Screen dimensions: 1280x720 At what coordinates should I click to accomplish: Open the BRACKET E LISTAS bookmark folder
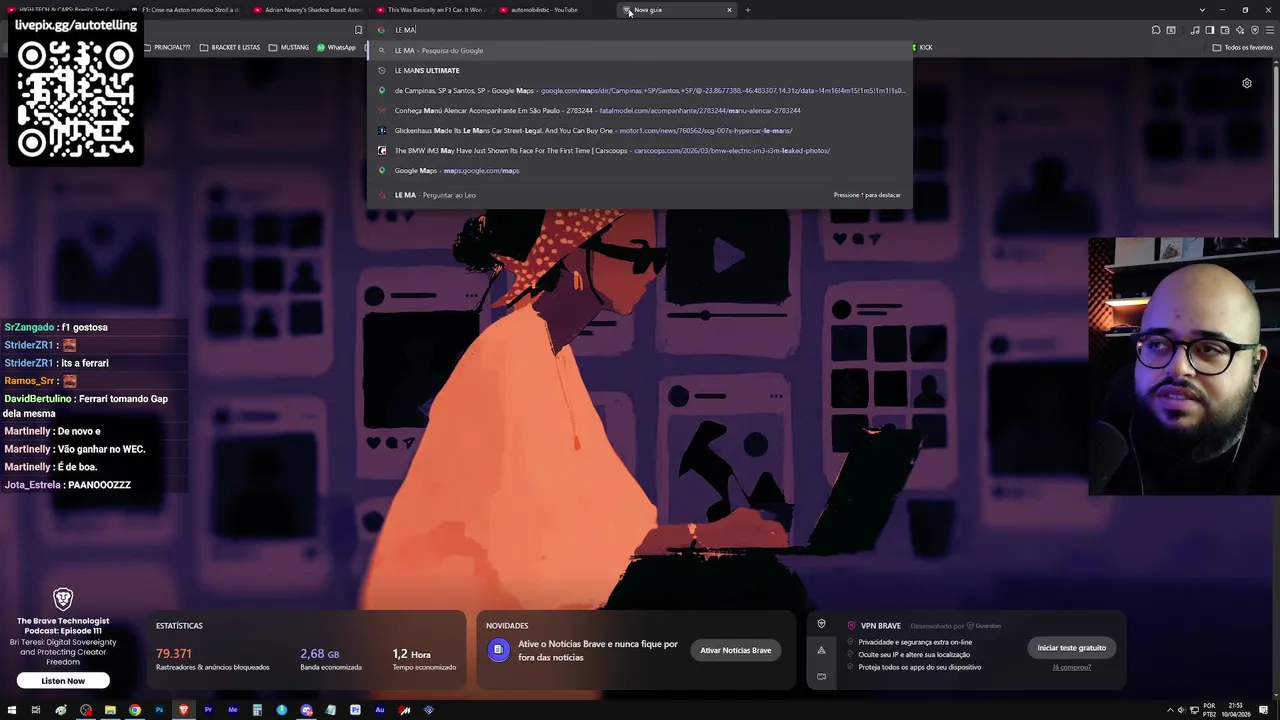coord(230,47)
